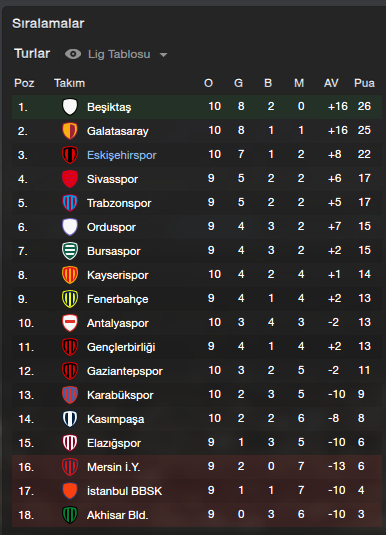The width and height of the screenshot is (386, 535).
Task: Click the Takım column header
Action: point(70,83)
